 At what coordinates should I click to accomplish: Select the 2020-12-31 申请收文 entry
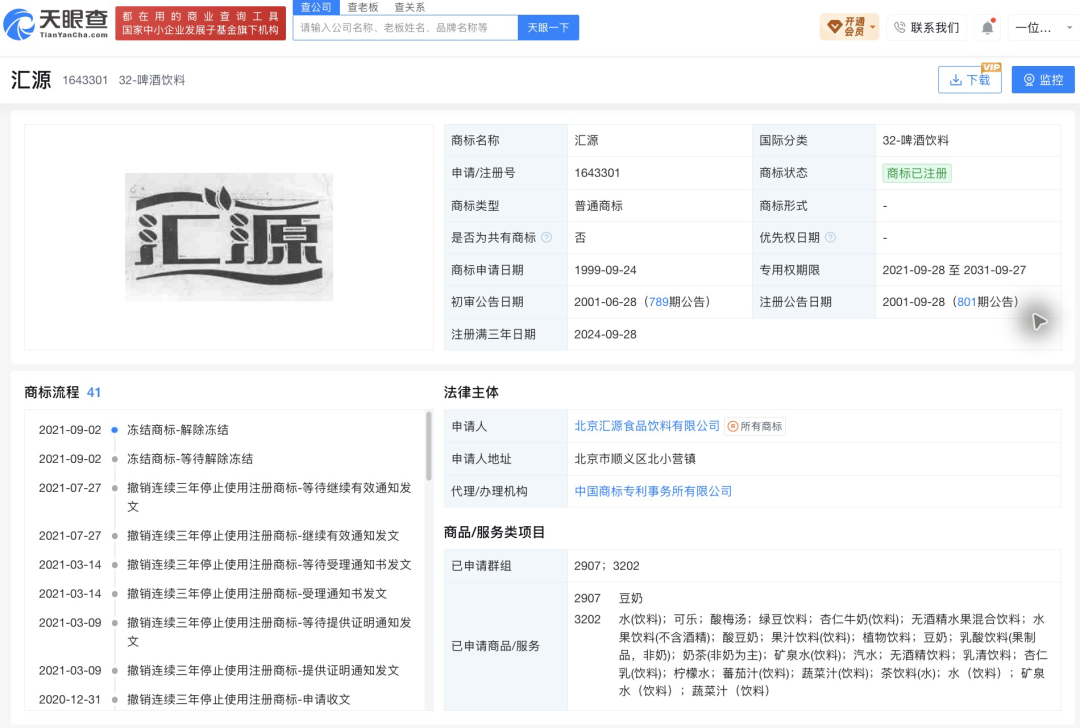(238, 699)
